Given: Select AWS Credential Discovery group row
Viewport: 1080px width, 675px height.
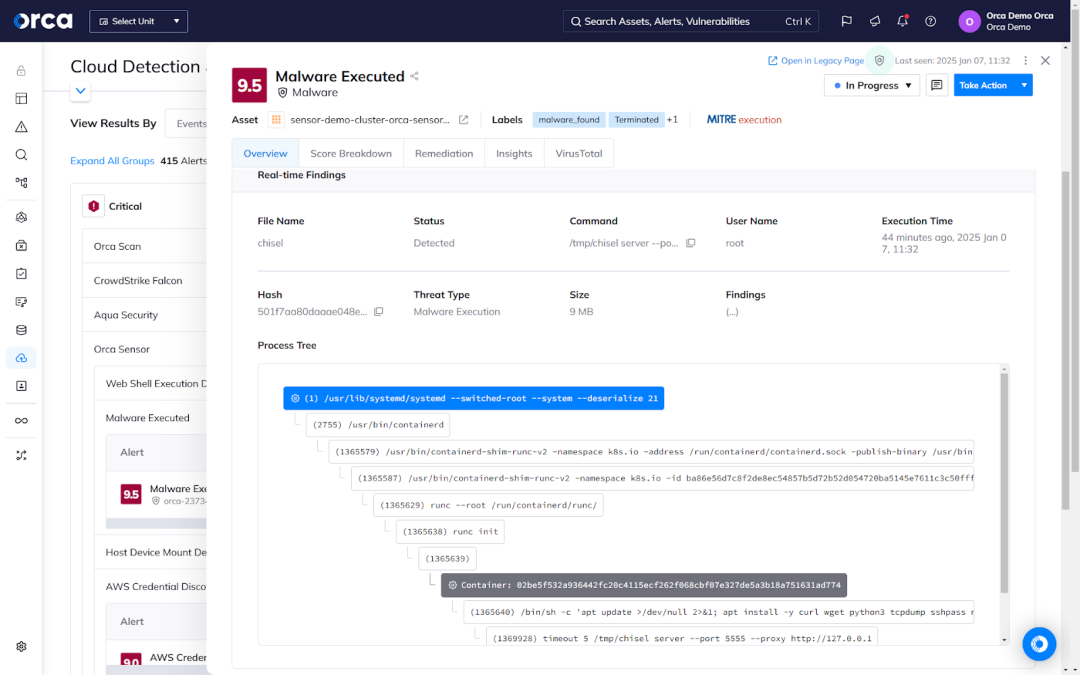Looking at the screenshot, I should point(150,587).
